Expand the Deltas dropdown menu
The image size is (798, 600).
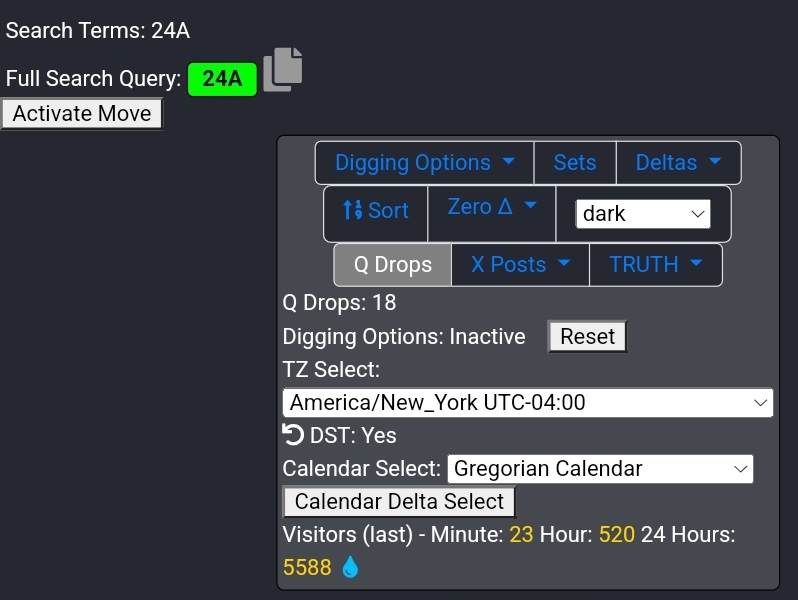678,163
